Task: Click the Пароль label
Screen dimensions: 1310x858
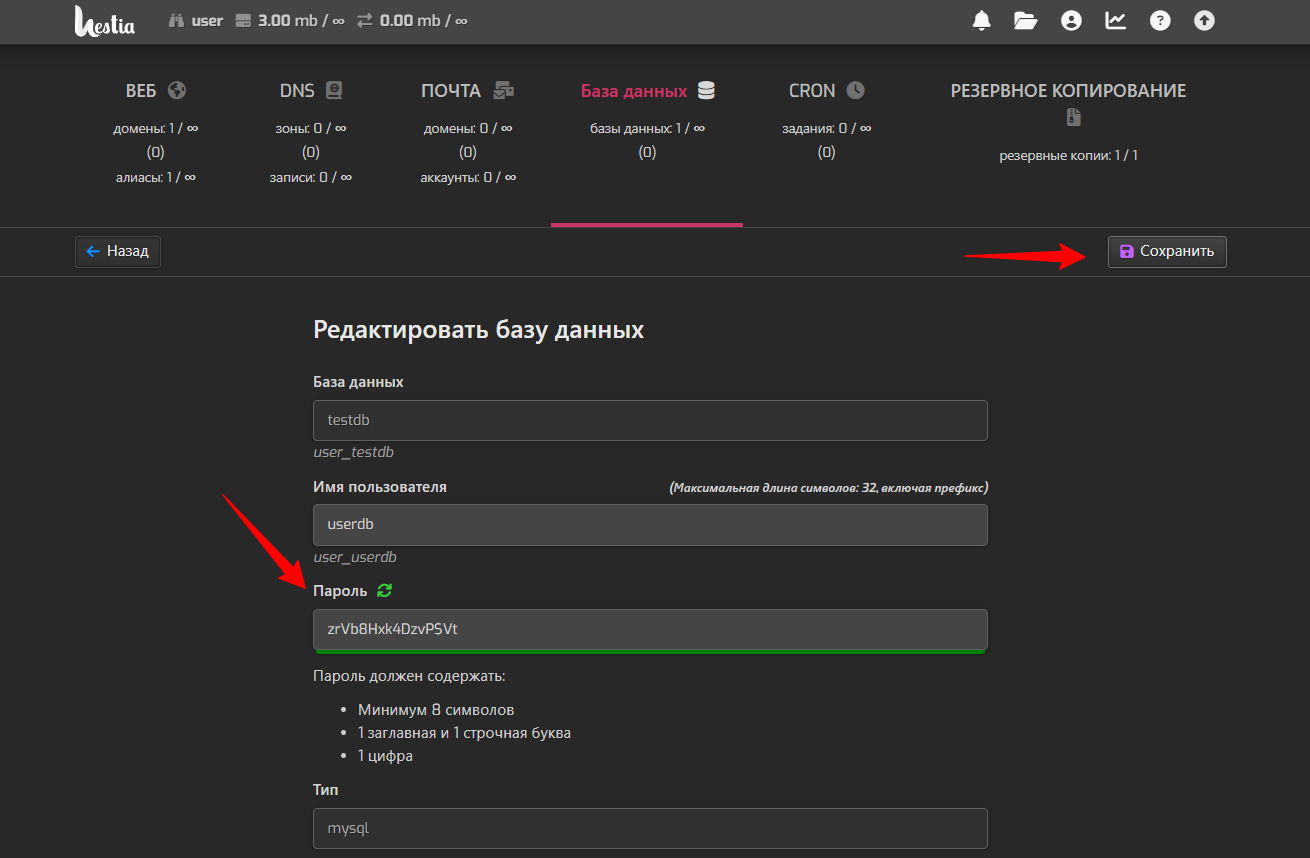Action: point(340,591)
